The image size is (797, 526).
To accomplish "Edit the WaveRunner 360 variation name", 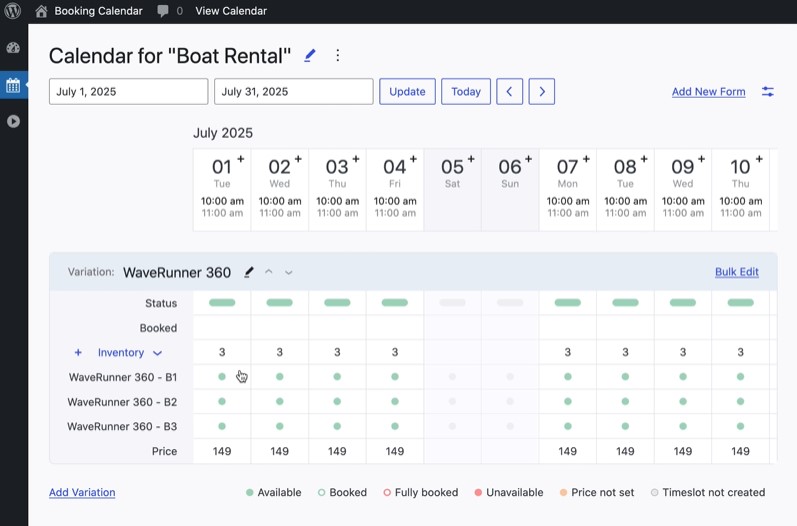I will [249, 272].
